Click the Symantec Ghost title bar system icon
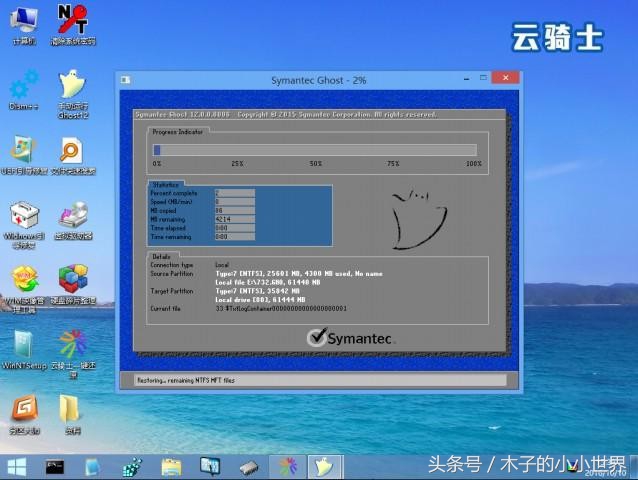The width and height of the screenshot is (638, 480). tap(125, 80)
